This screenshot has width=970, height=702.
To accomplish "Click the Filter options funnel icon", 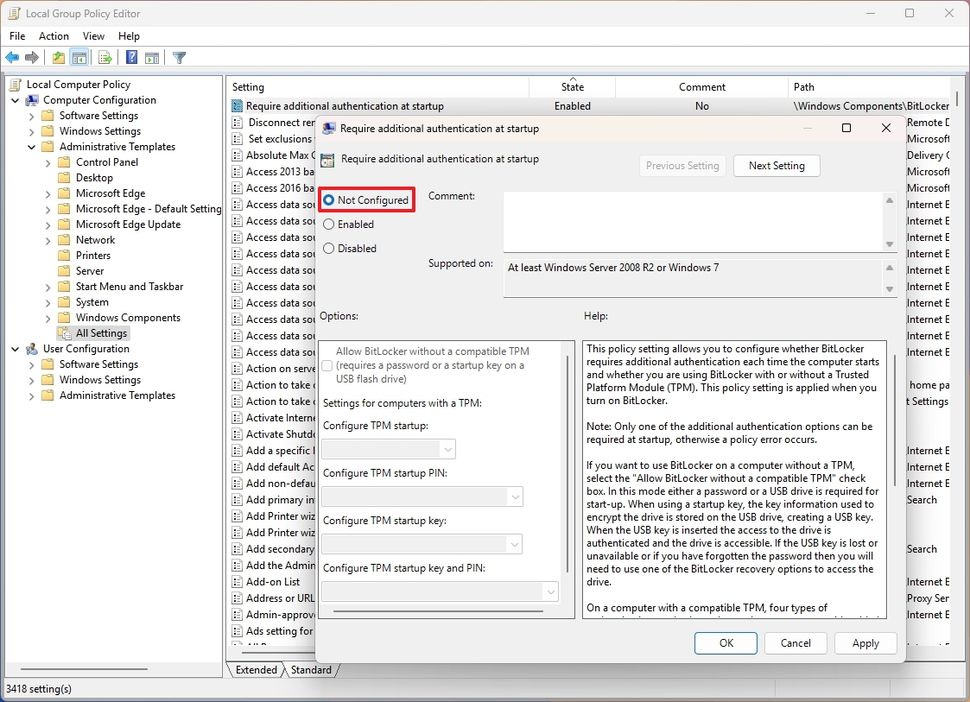I will point(178,57).
